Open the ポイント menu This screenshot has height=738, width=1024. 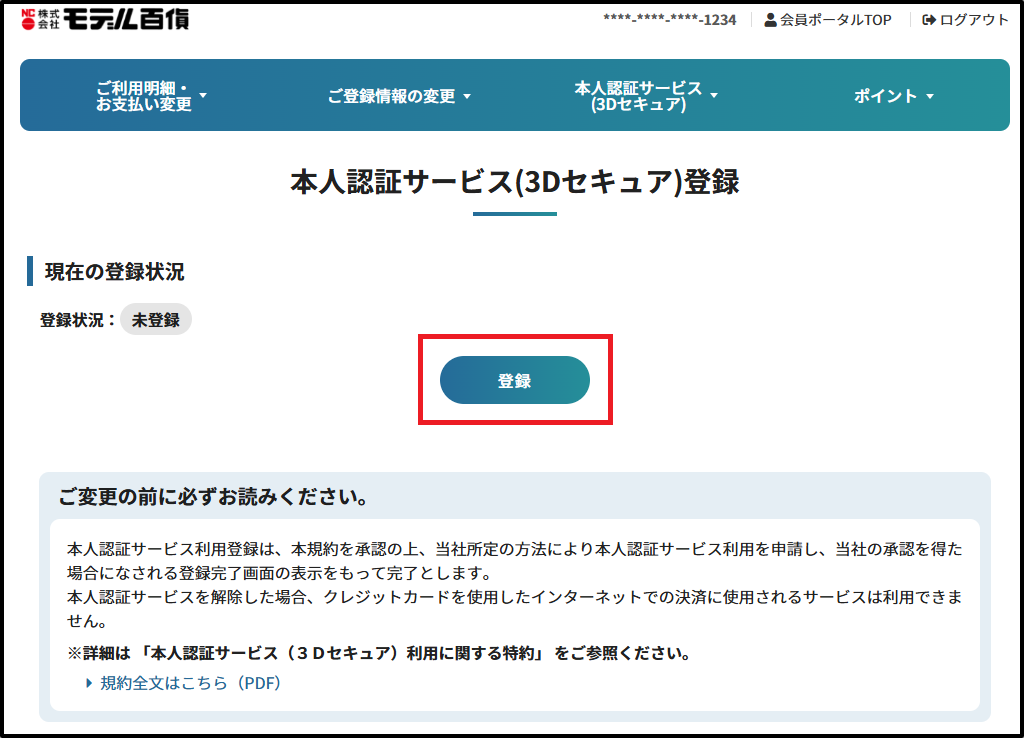[x=885, y=96]
